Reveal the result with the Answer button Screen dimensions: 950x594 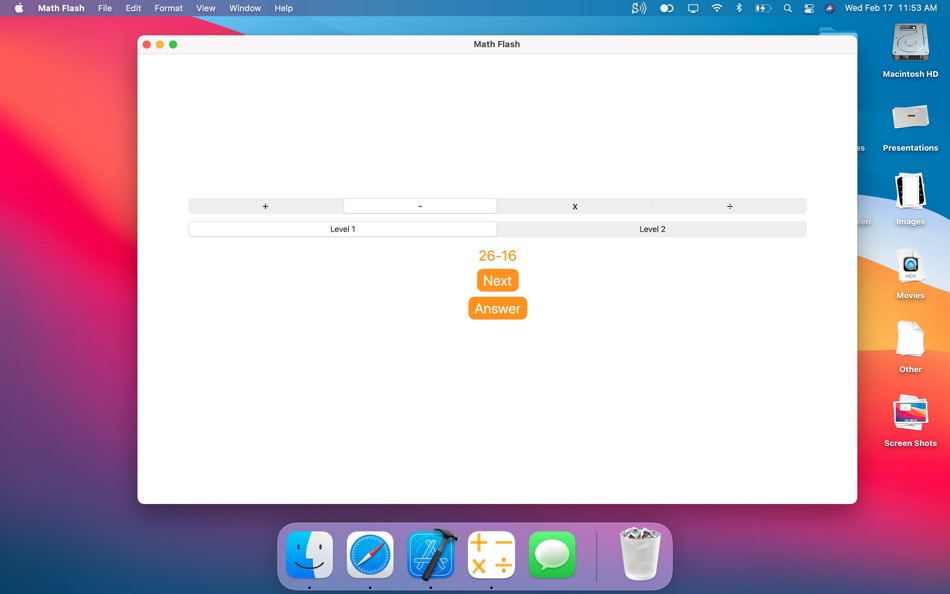tap(497, 309)
